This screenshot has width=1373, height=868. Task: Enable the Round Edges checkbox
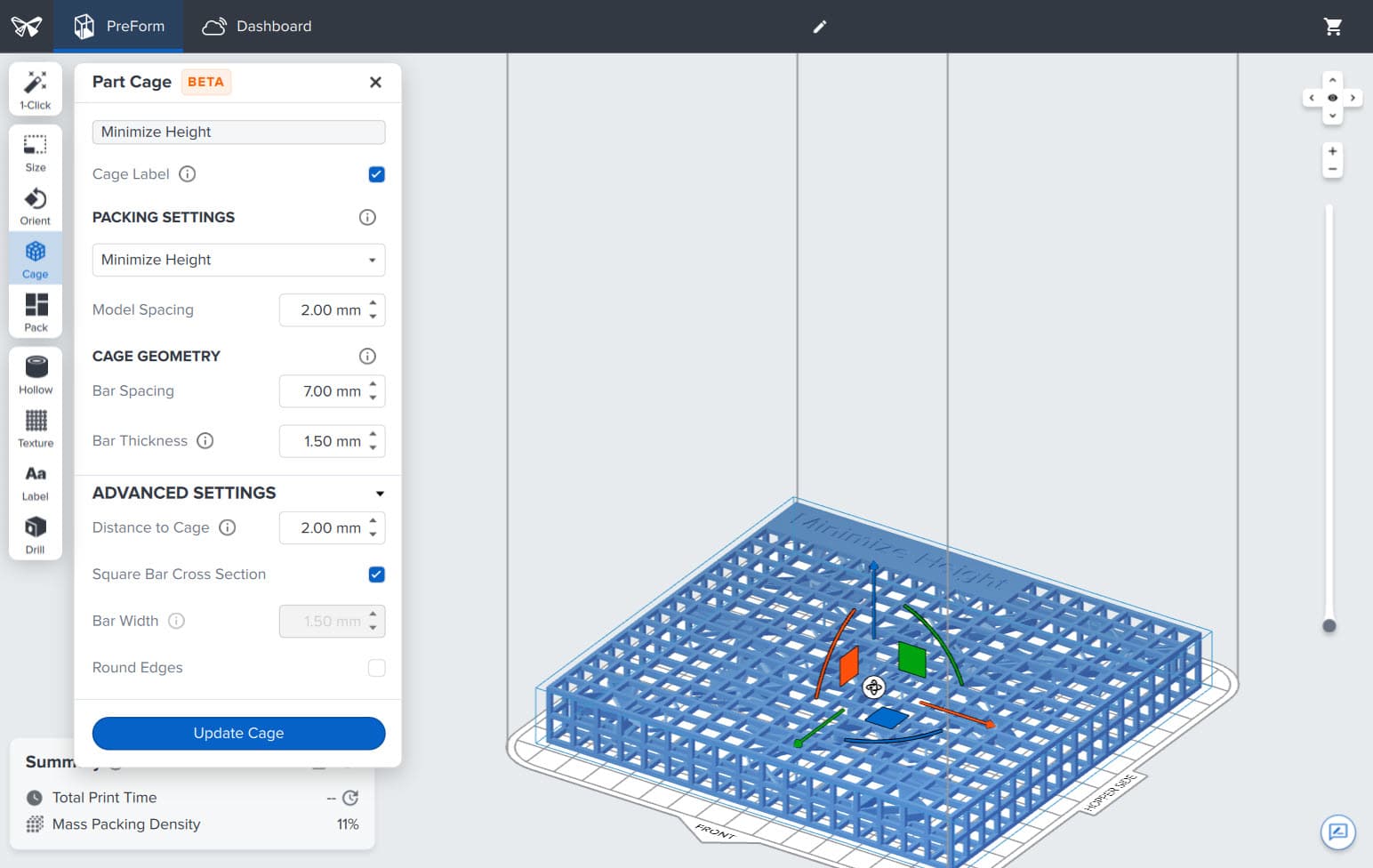click(x=376, y=668)
